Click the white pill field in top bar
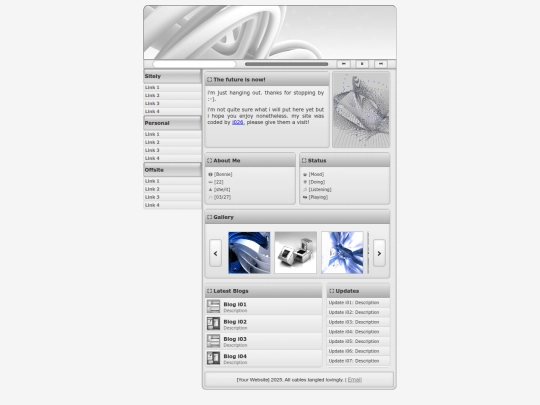This screenshot has width=540, height=405. click(x=195, y=64)
